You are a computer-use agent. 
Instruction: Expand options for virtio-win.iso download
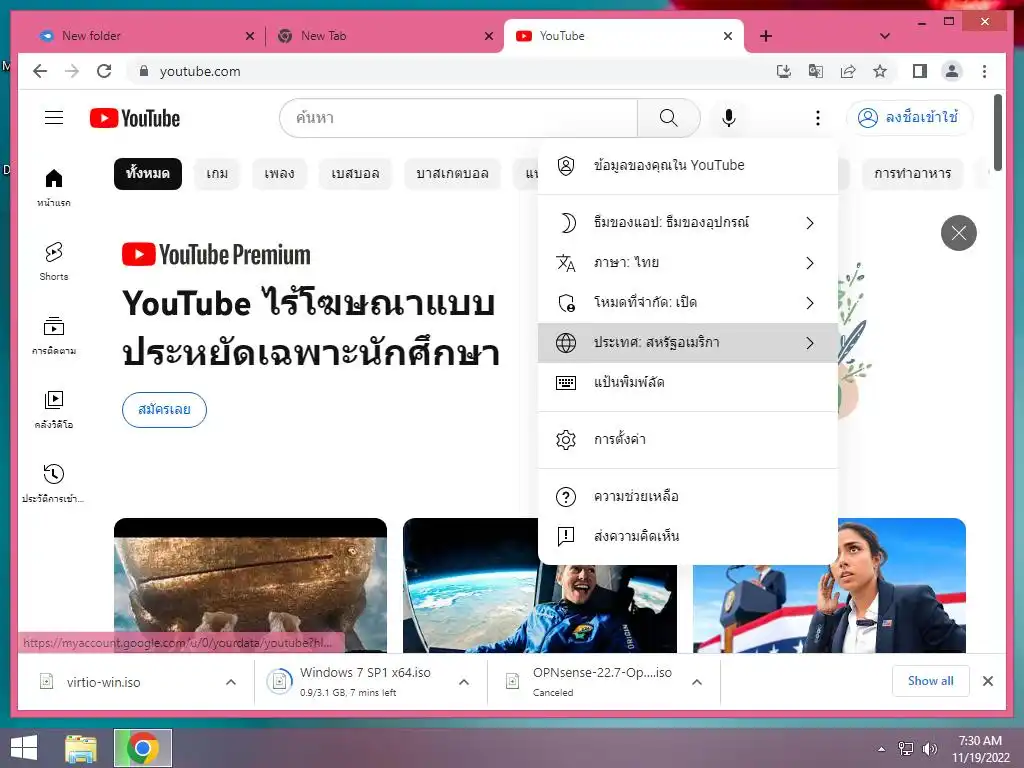click(x=231, y=682)
